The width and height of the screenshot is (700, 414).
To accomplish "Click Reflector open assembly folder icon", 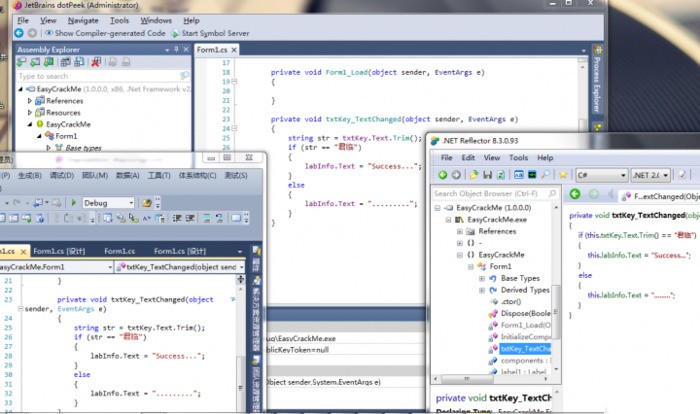I will pyautogui.click(x=474, y=175).
